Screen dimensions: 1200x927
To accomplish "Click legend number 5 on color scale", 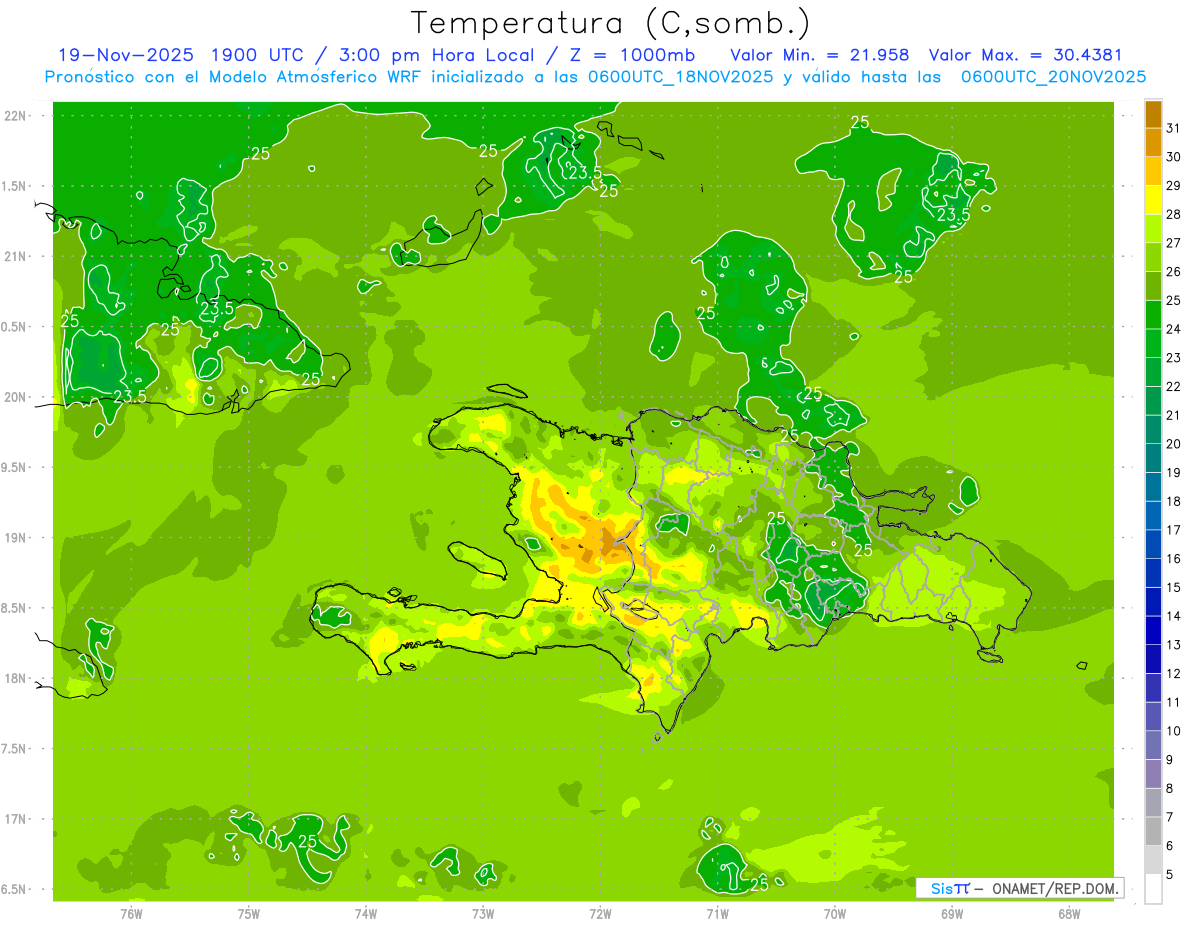I will (1170, 874).
